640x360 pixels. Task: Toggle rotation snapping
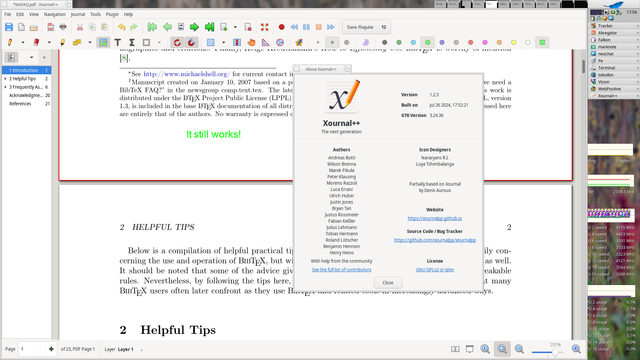(177, 42)
